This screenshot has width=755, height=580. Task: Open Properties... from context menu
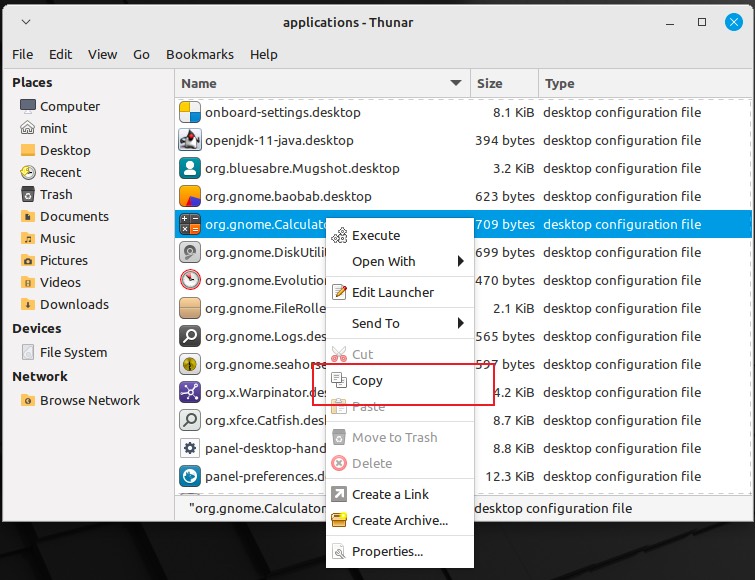pyautogui.click(x=400, y=551)
